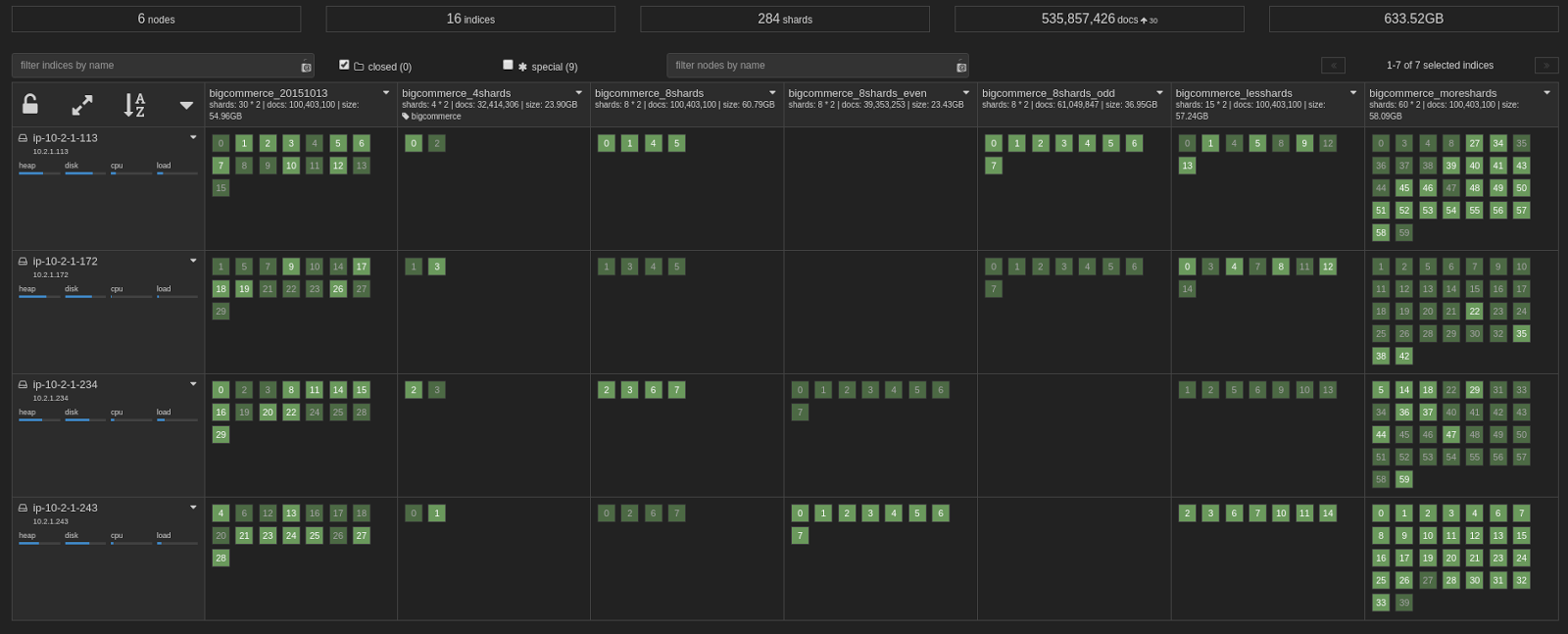Click the bigcommerce alias tag under bigcommerce_4shards
The image size is (1568, 634).
(431, 116)
